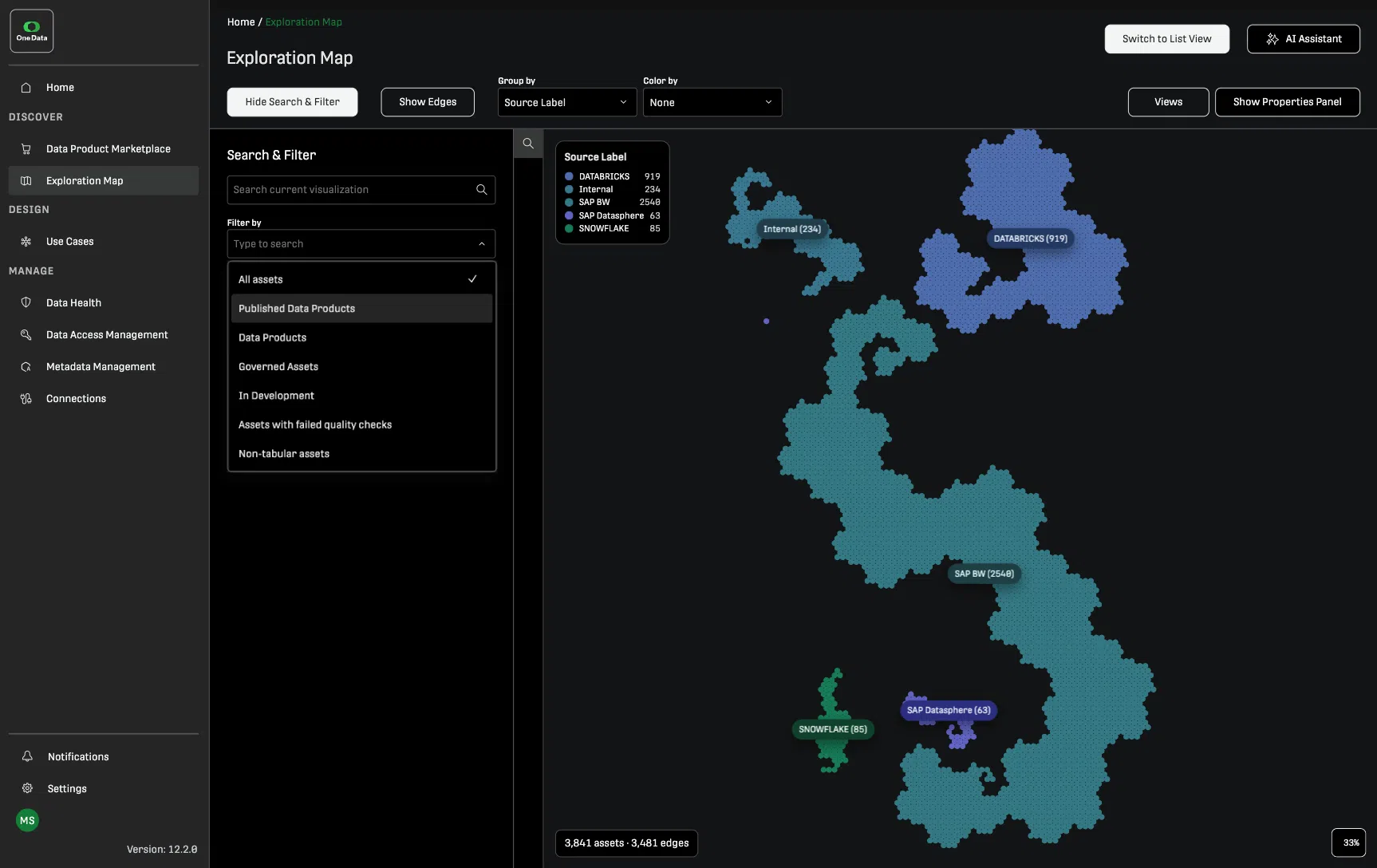Click the Data Health shield icon
The image size is (1377, 868).
(26, 303)
